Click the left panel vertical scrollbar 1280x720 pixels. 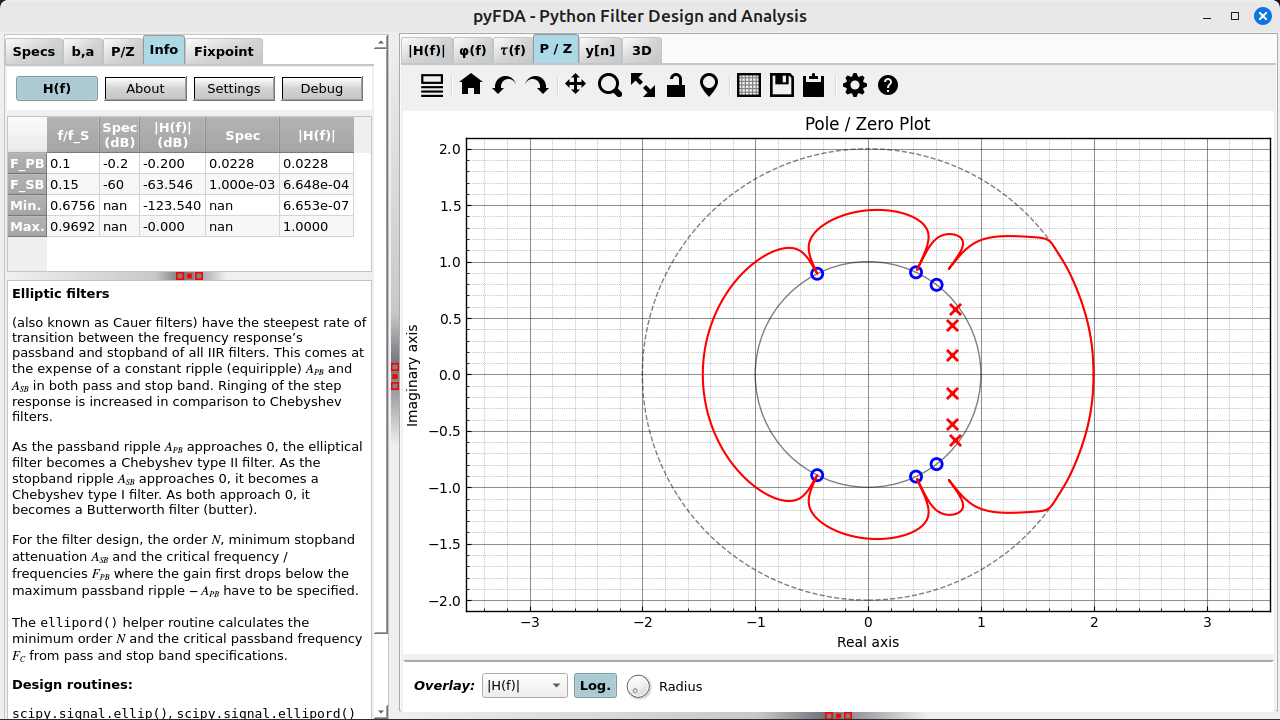pos(381,376)
